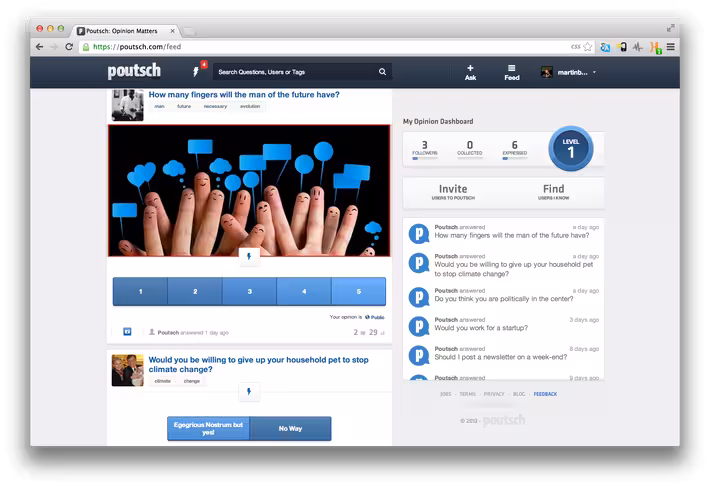Click the 'necessary' tag
This screenshot has height=488, width=710.
(x=215, y=106)
